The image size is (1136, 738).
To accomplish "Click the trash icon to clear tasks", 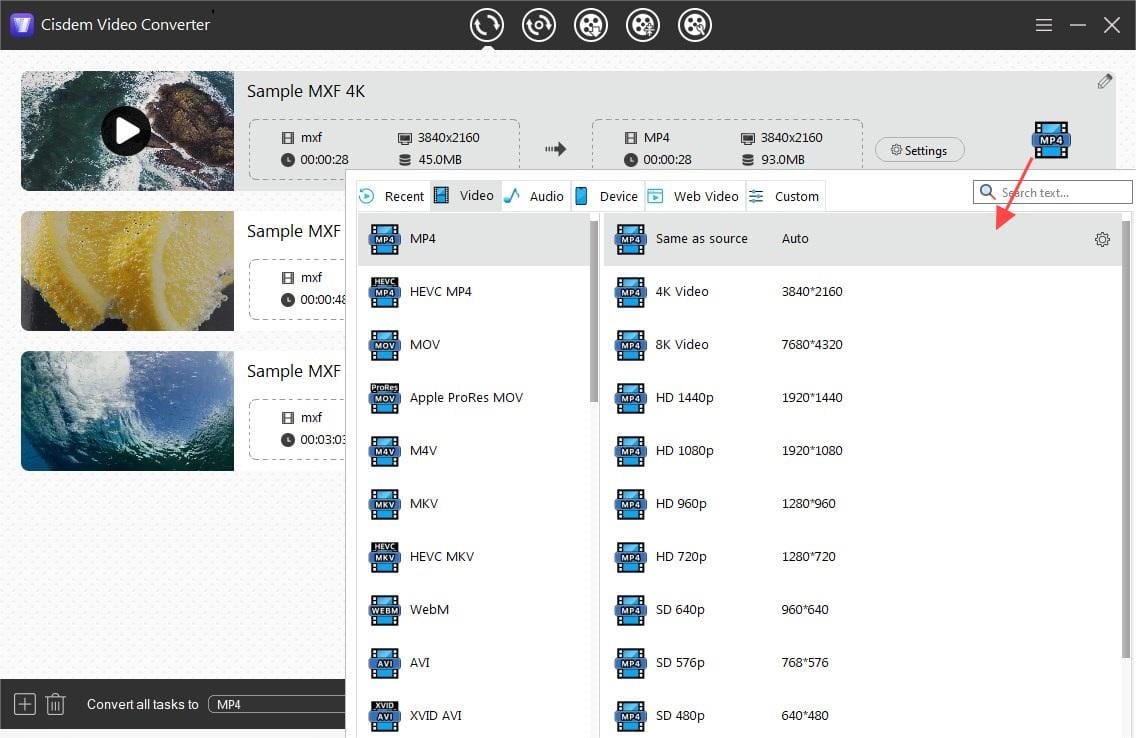I will coord(56,704).
